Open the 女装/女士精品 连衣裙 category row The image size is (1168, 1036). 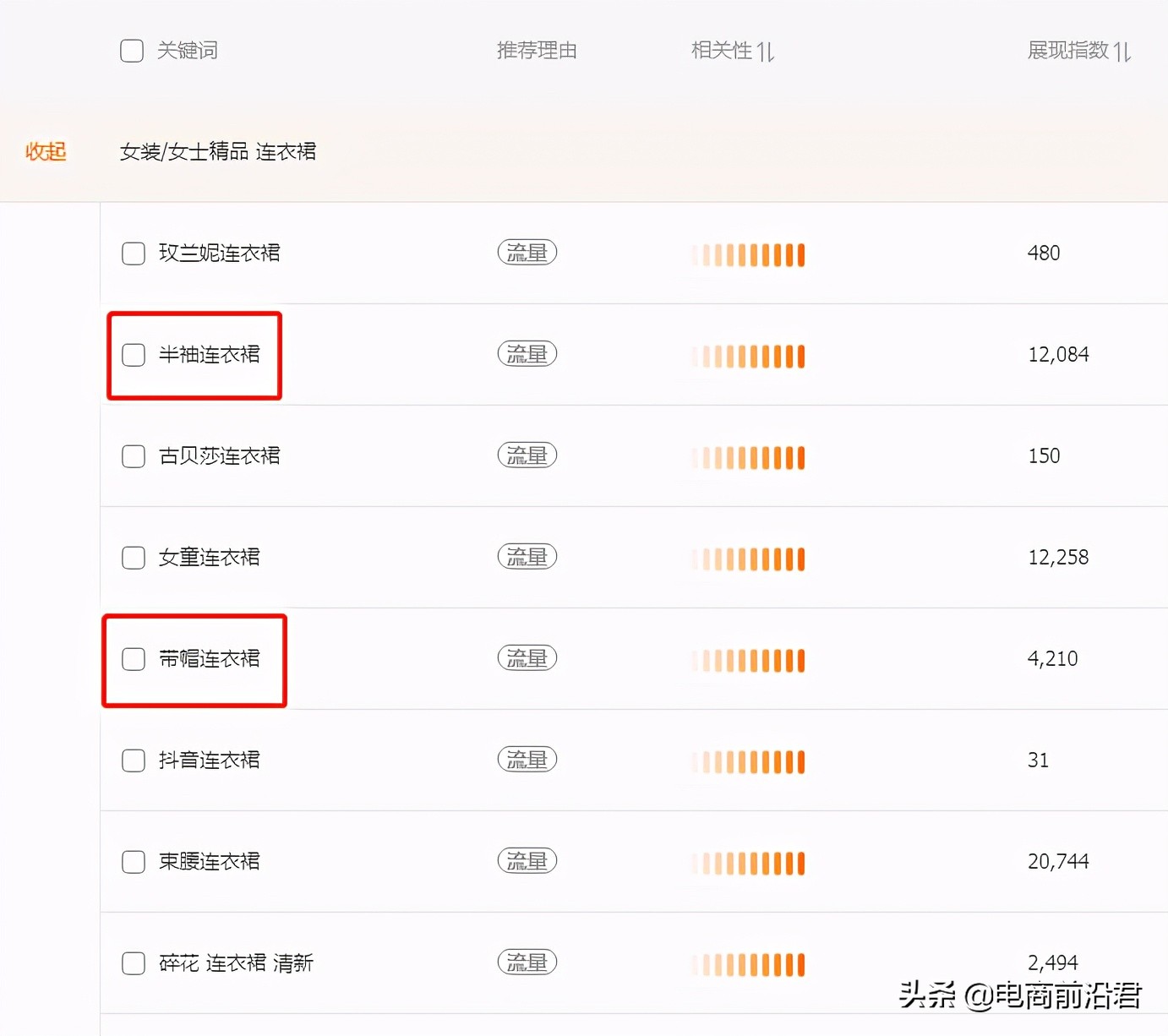[218, 151]
